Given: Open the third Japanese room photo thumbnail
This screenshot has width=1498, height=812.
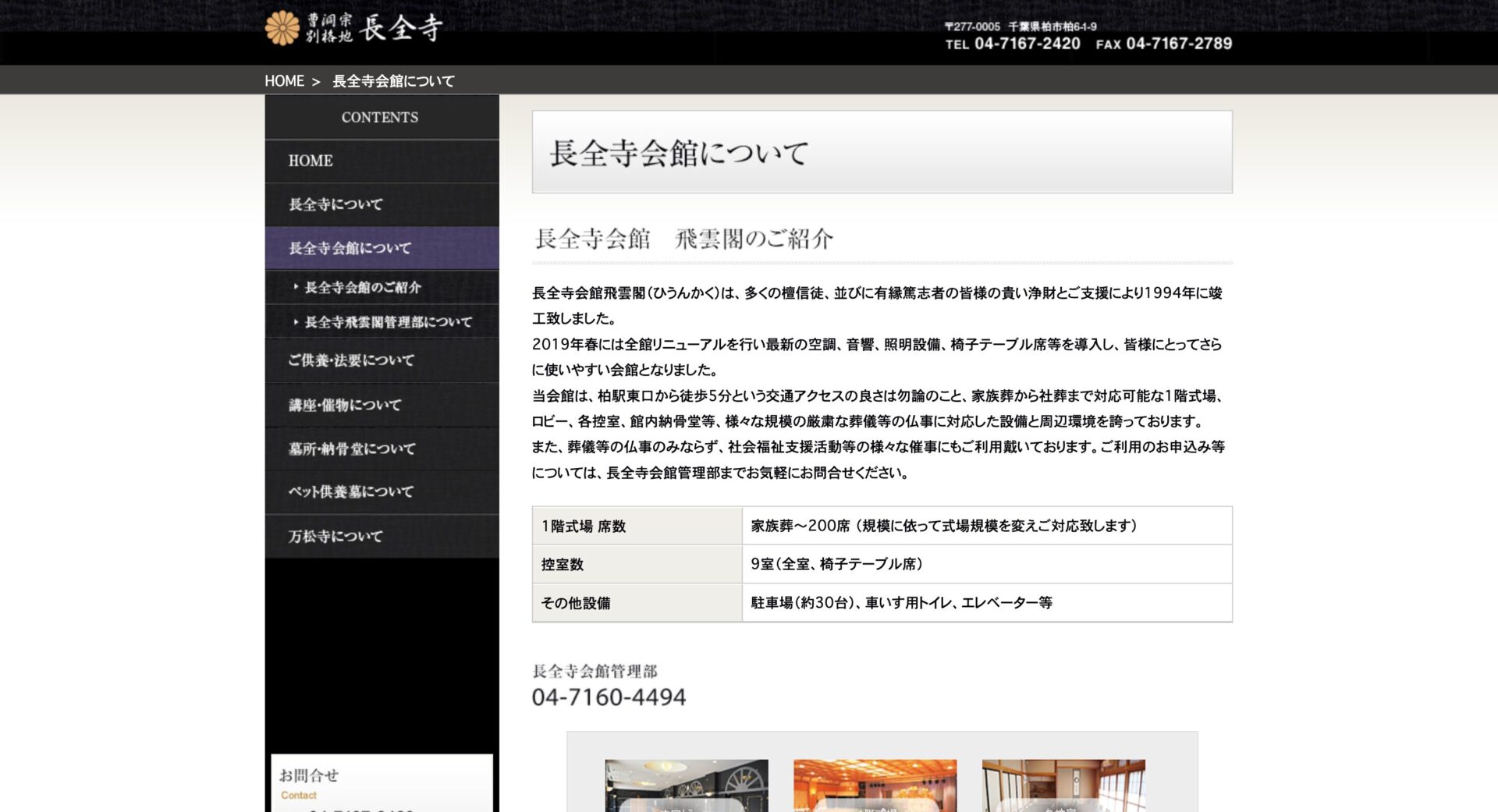Looking at the screenshot, I should point(1063,785).
